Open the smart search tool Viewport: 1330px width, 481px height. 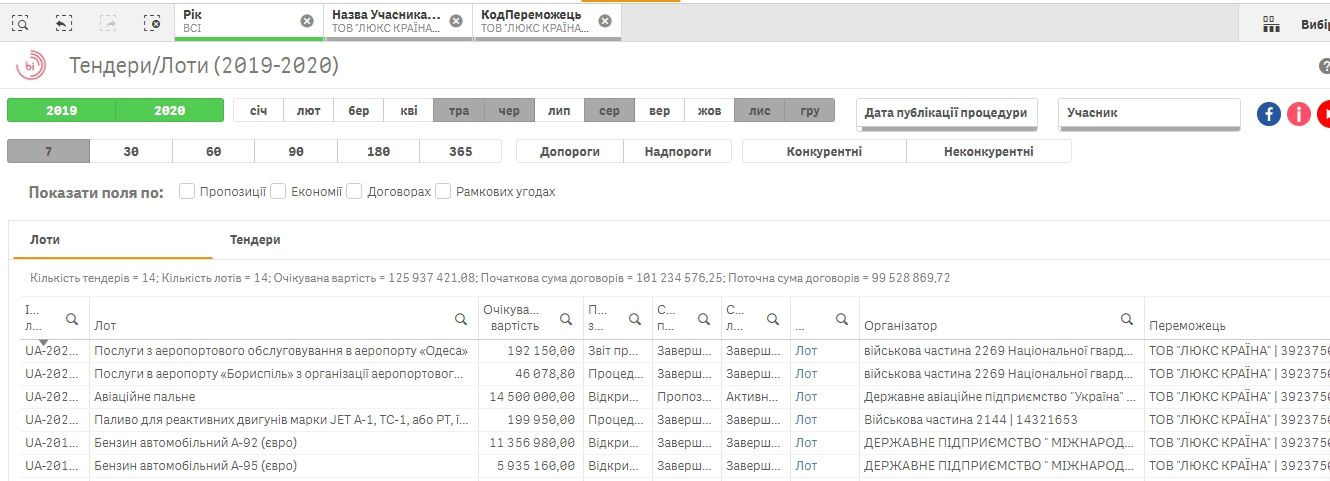[21, 22]
